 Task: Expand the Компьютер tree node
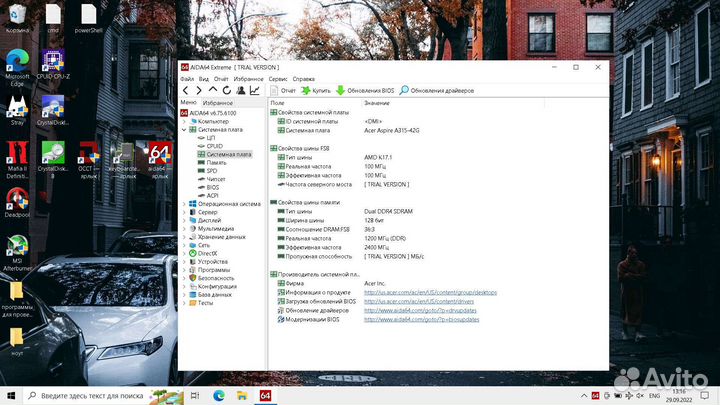click(x=185, y=122)
